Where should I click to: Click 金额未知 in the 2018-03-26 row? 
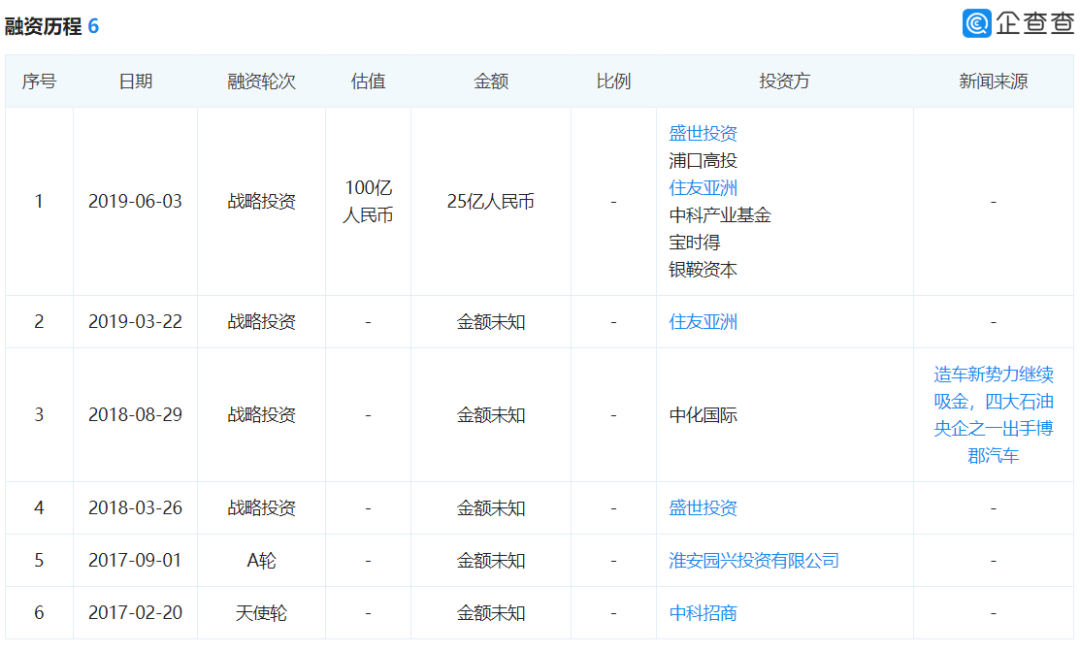click(x=490, y=508)
